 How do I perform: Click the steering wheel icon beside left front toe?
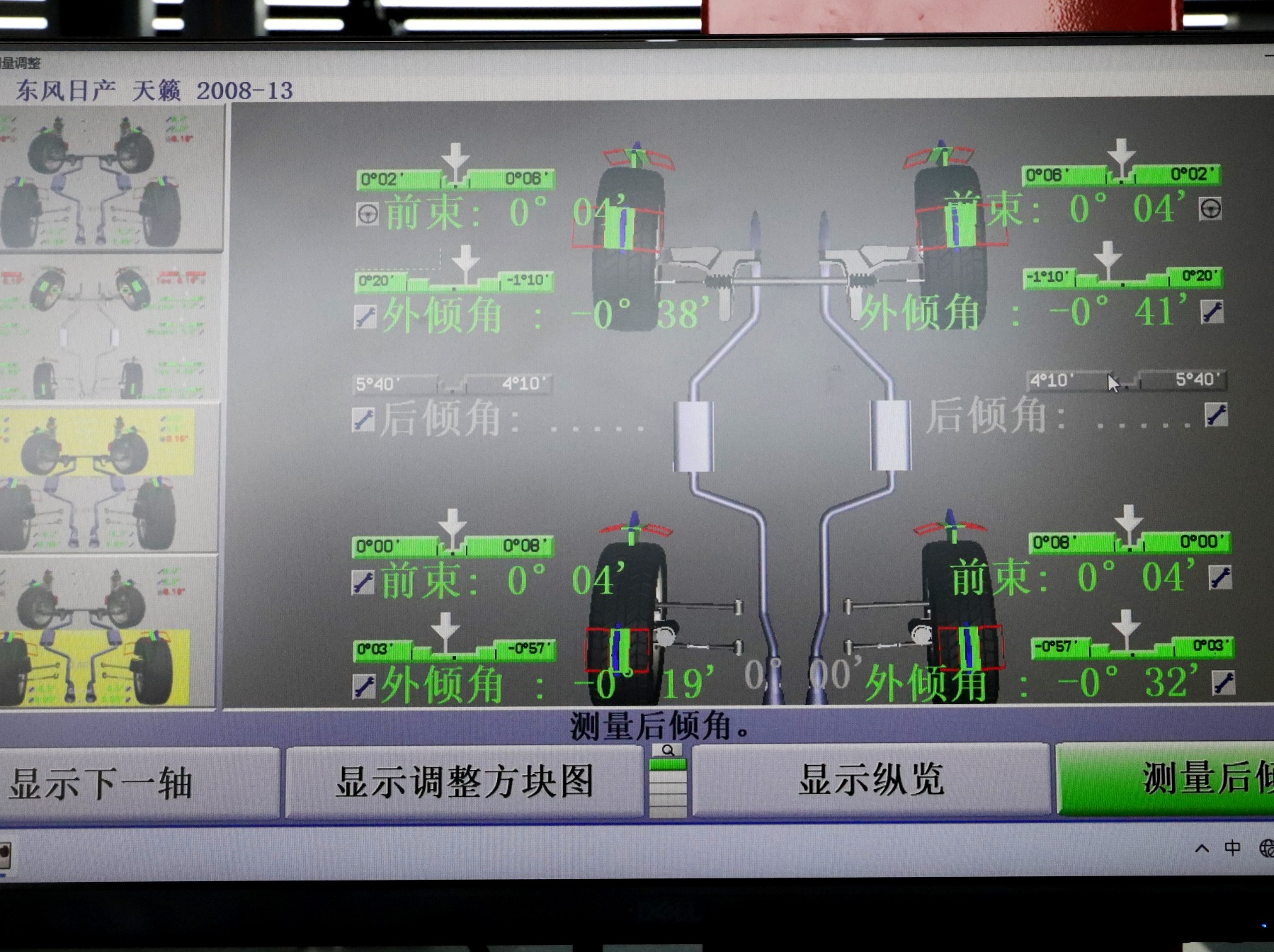pos(368,214)
